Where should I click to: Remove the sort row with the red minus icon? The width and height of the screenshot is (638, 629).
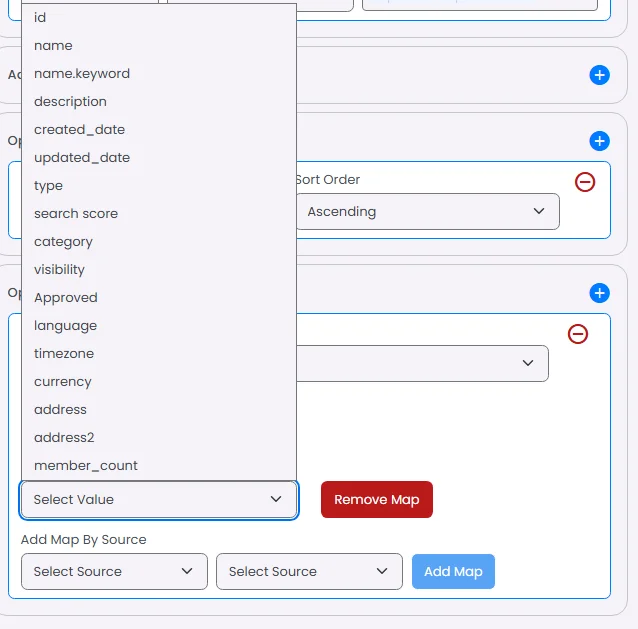coord(585,182)
